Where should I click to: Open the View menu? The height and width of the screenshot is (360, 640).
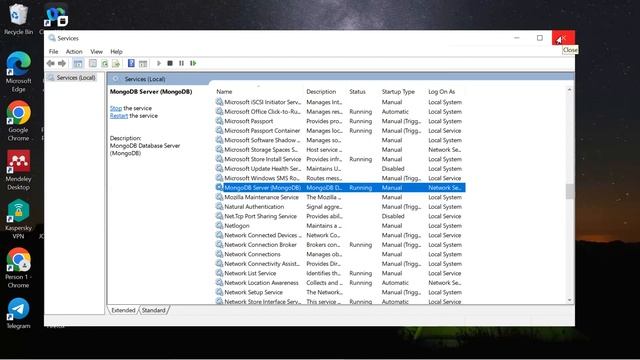[96, 51]
